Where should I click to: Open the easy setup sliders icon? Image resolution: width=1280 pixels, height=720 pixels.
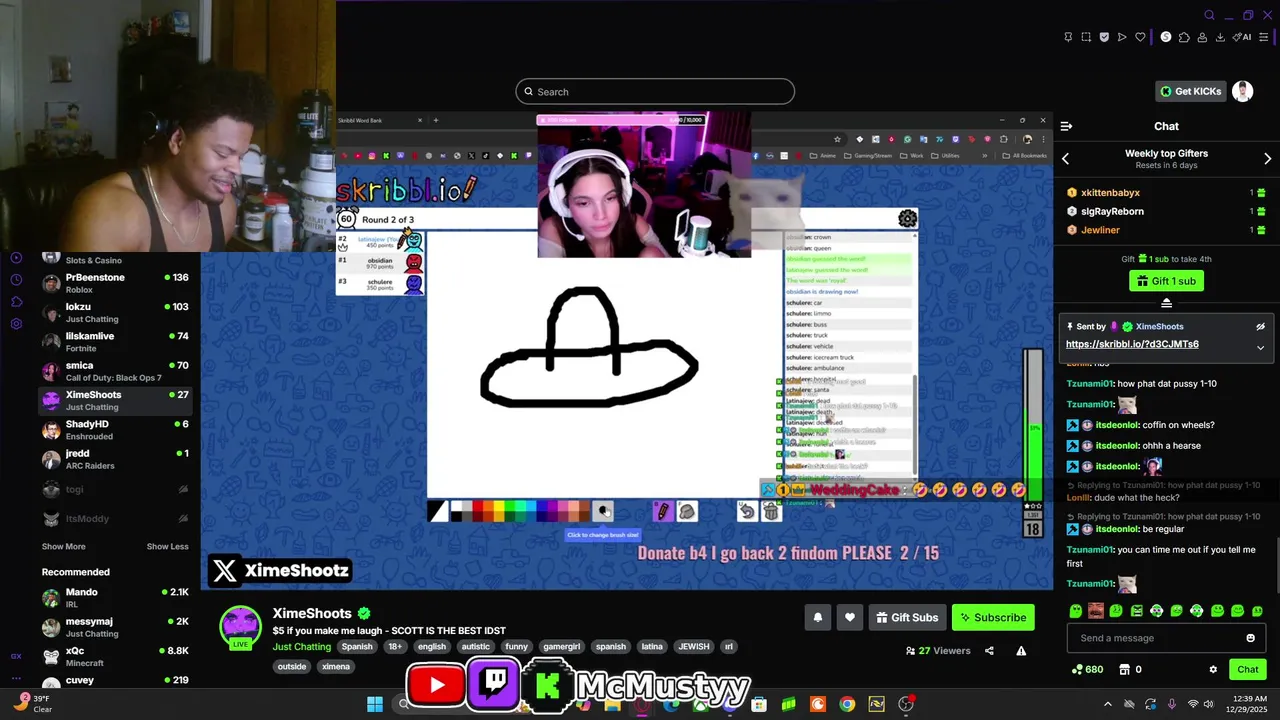1265,37
